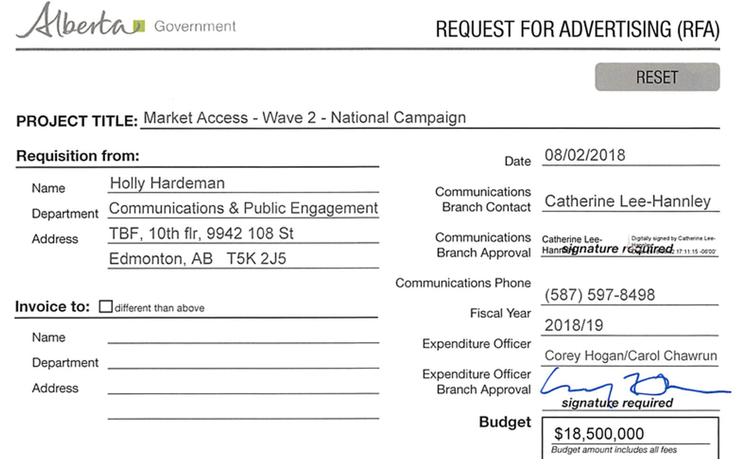Click the Communications Branch Approval digital signature

pyautogui.click(x=630, y=245)
